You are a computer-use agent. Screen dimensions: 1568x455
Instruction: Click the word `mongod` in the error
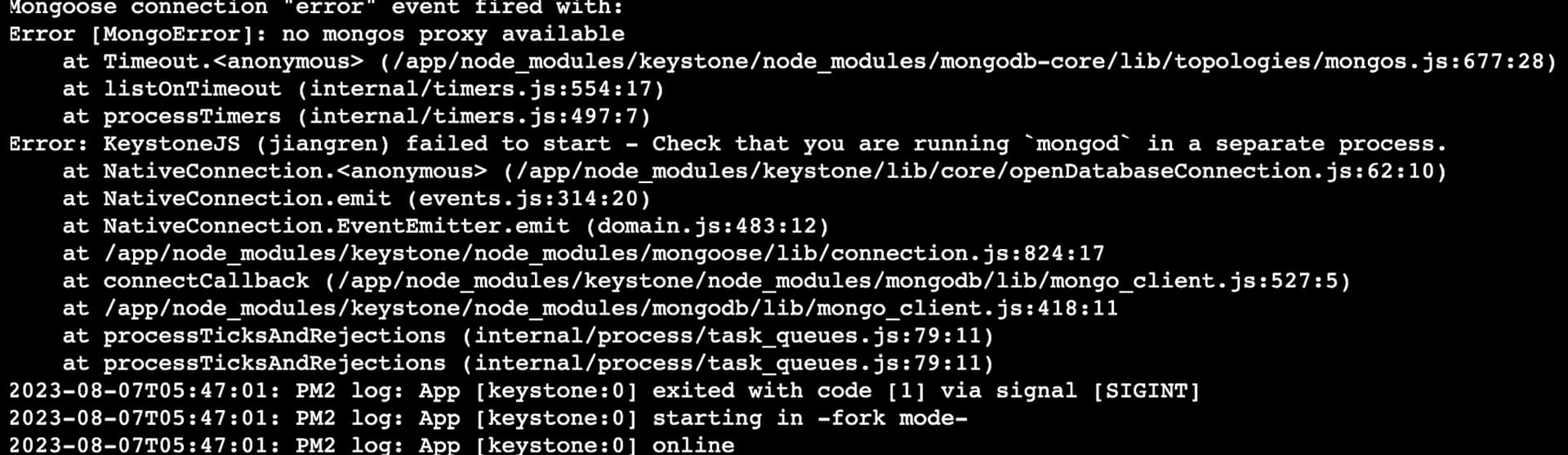[x=1077, y=144]
